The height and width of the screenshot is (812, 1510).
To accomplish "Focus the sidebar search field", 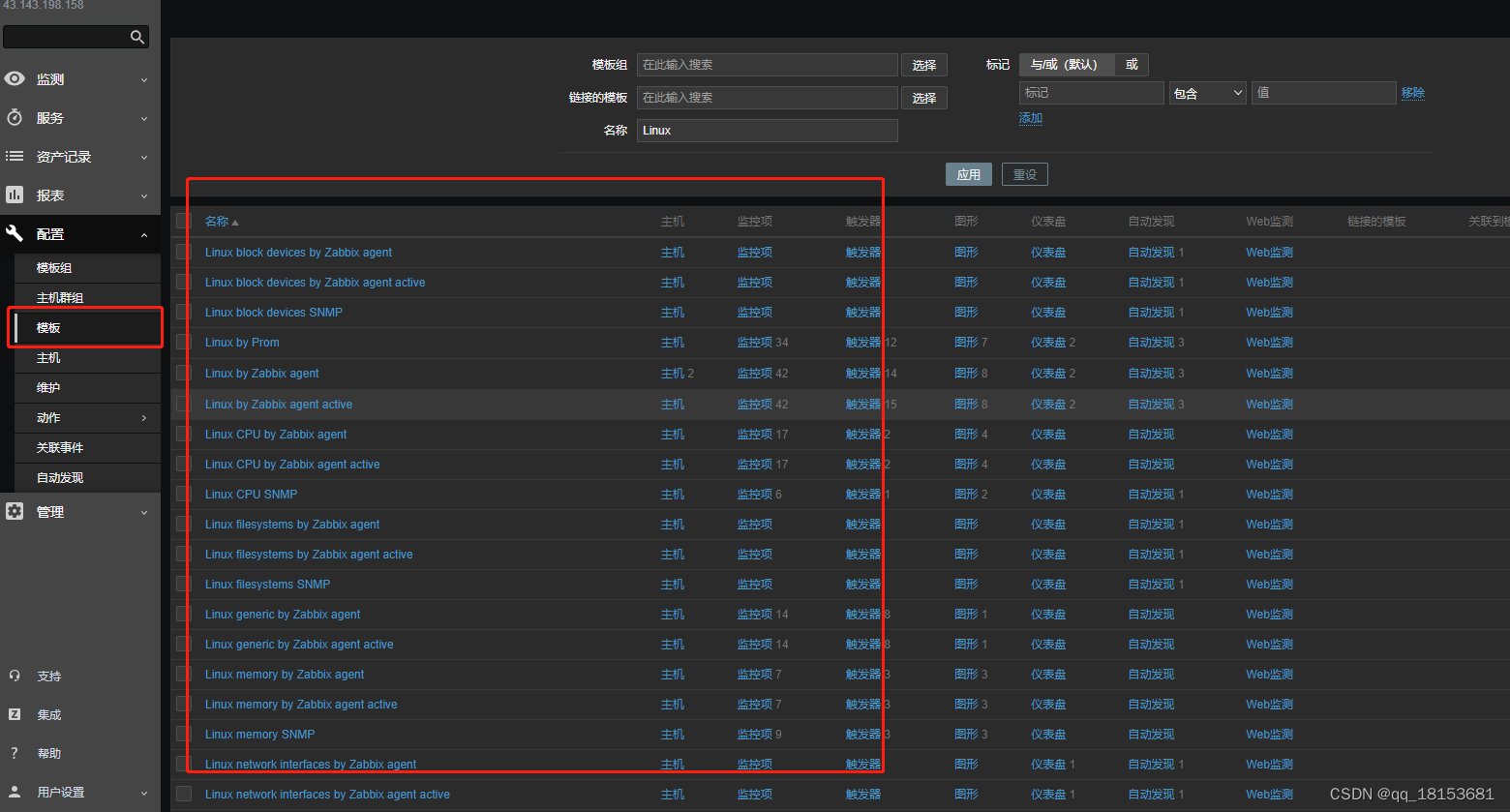I will click(66, 37).
